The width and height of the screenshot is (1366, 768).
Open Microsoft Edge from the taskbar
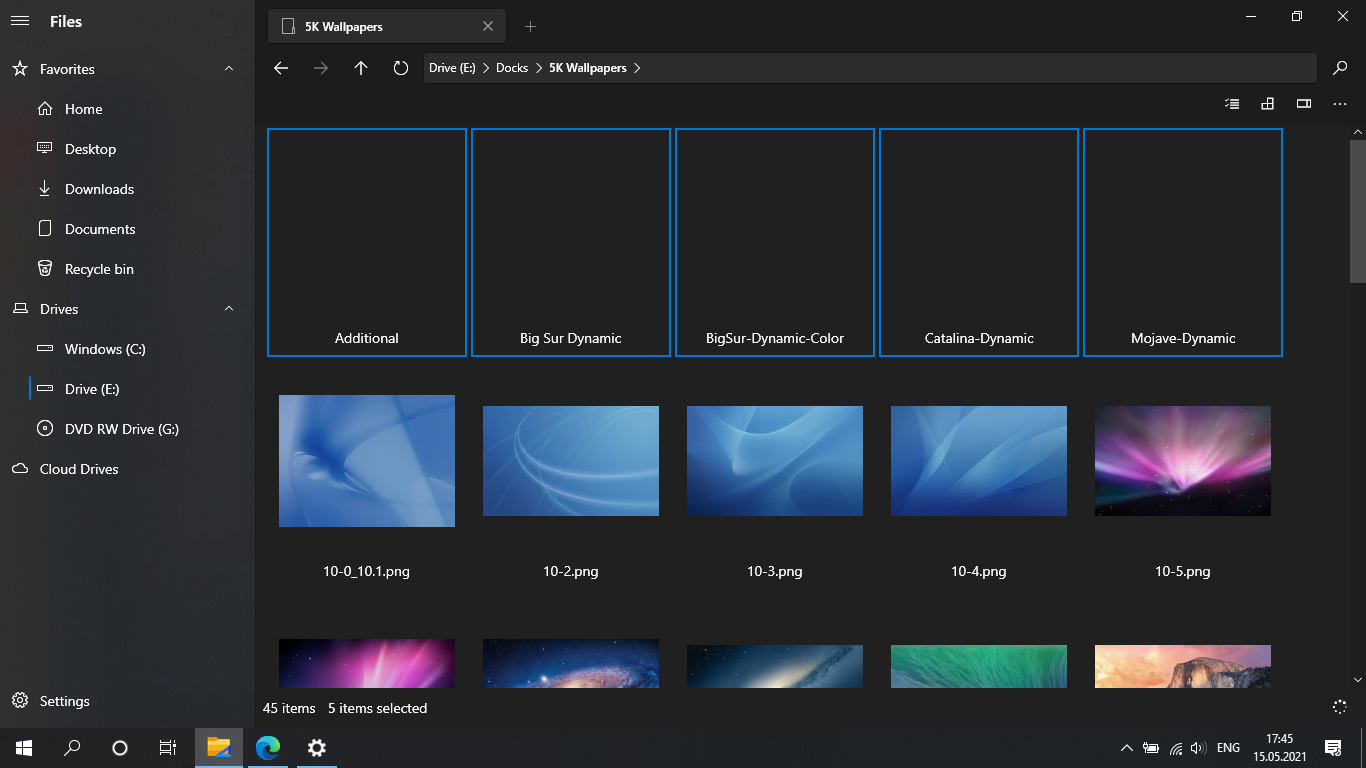pos(267,748)
